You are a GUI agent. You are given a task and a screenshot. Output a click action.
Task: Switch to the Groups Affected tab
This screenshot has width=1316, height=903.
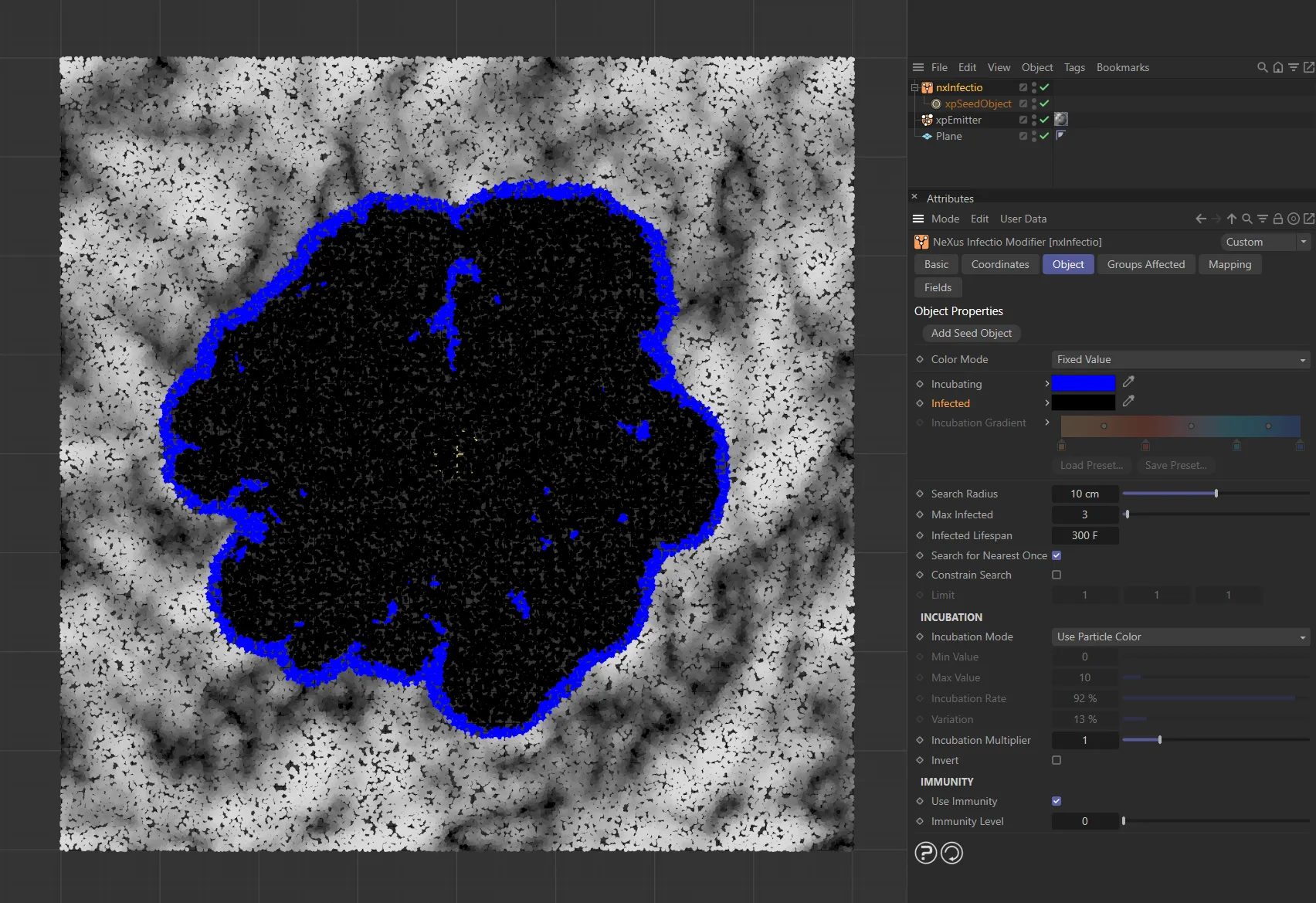pyautogui.click(x=1145, y=265)
